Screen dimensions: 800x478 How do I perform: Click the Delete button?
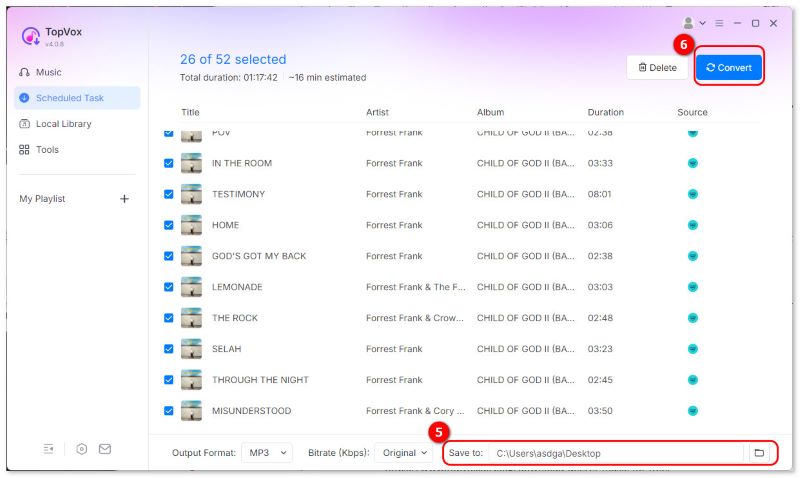point(657,68)
